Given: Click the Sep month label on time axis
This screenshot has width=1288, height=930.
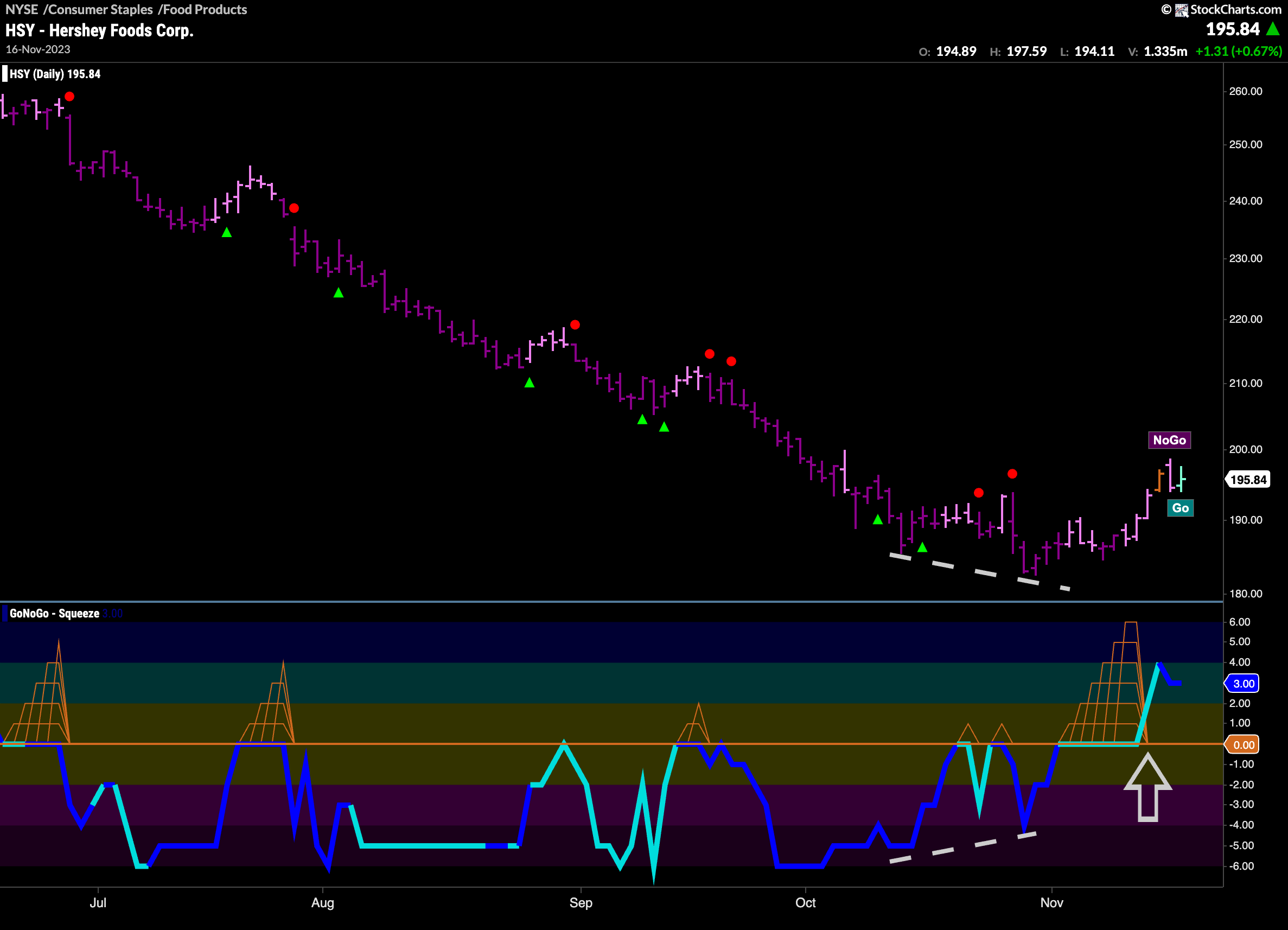Looking at the screenshot, I should pyautogui.click(x=581, y=903).
